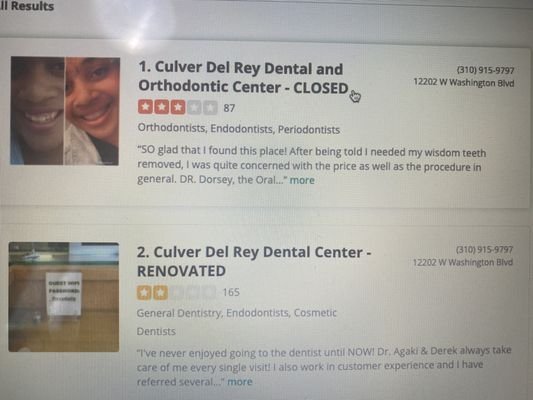
Task: Click first result phone number (310) 915-9797
Action: (x=485, y=70)
